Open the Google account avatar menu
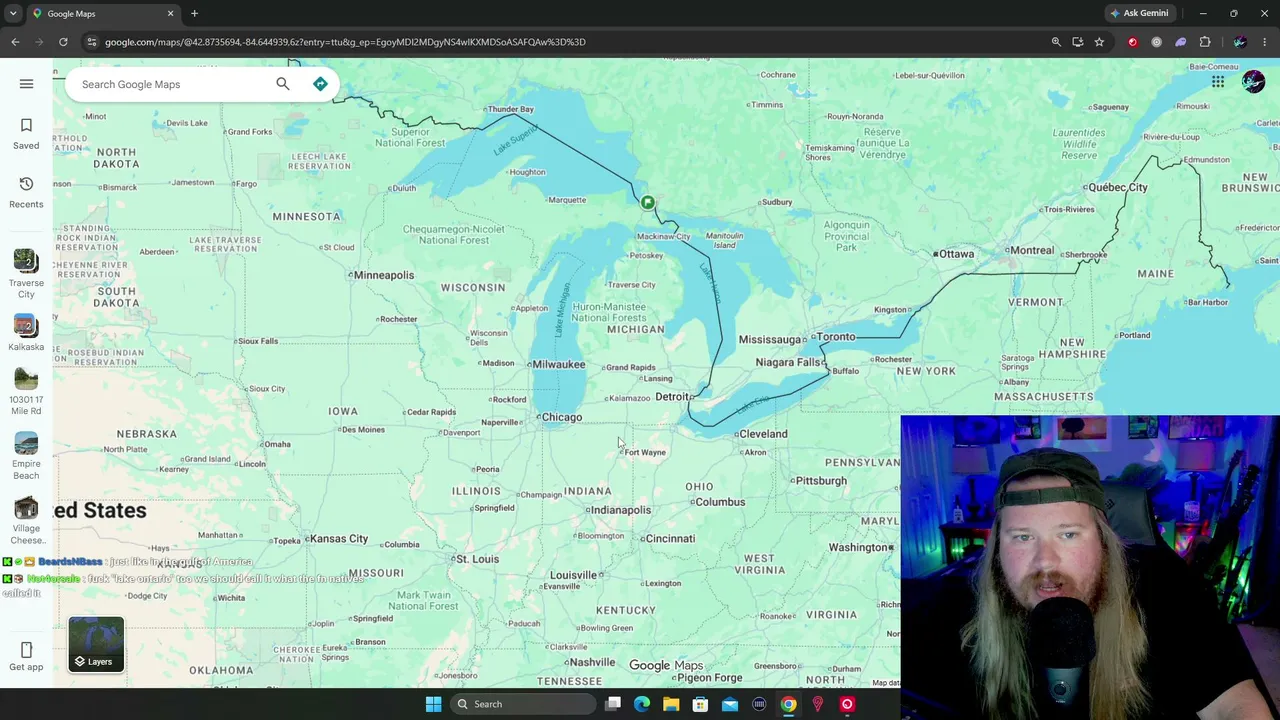This screenshot has width=1280, height=720. (x=1253, y=82)
